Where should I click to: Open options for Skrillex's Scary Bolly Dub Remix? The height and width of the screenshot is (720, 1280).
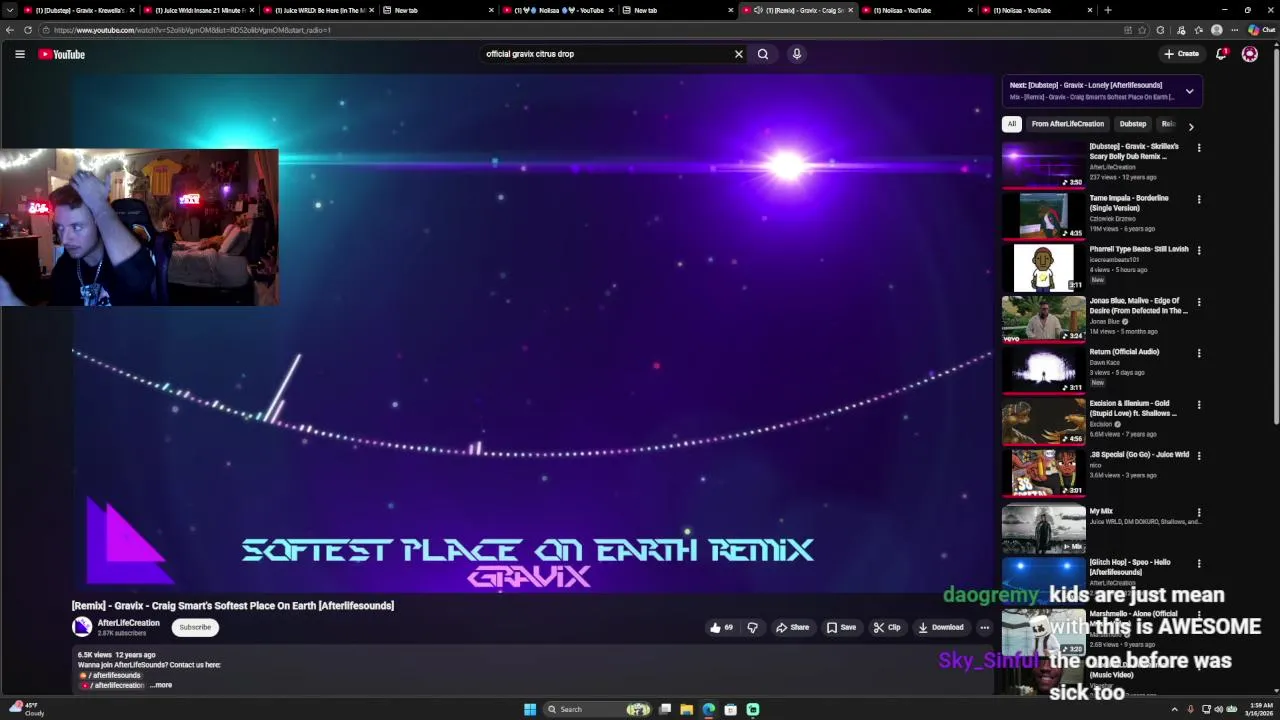coord(1199,148)
